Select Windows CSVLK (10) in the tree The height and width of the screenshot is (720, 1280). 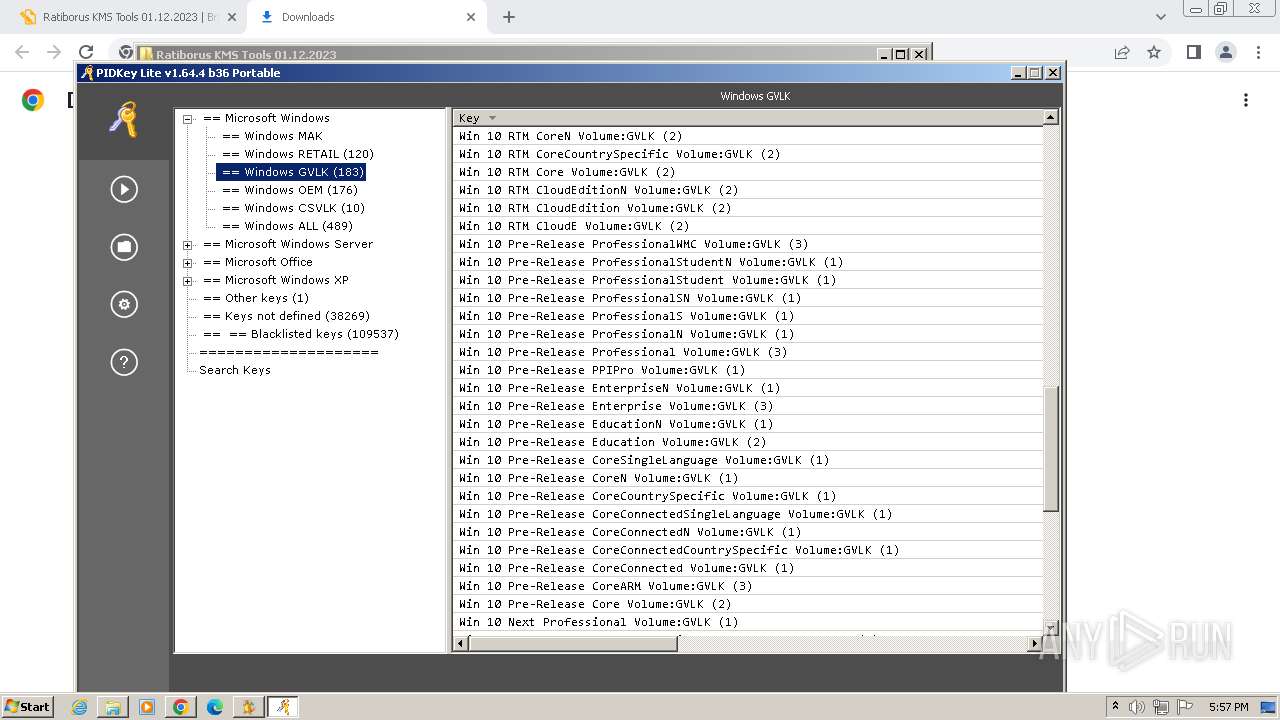coord(293,208)
